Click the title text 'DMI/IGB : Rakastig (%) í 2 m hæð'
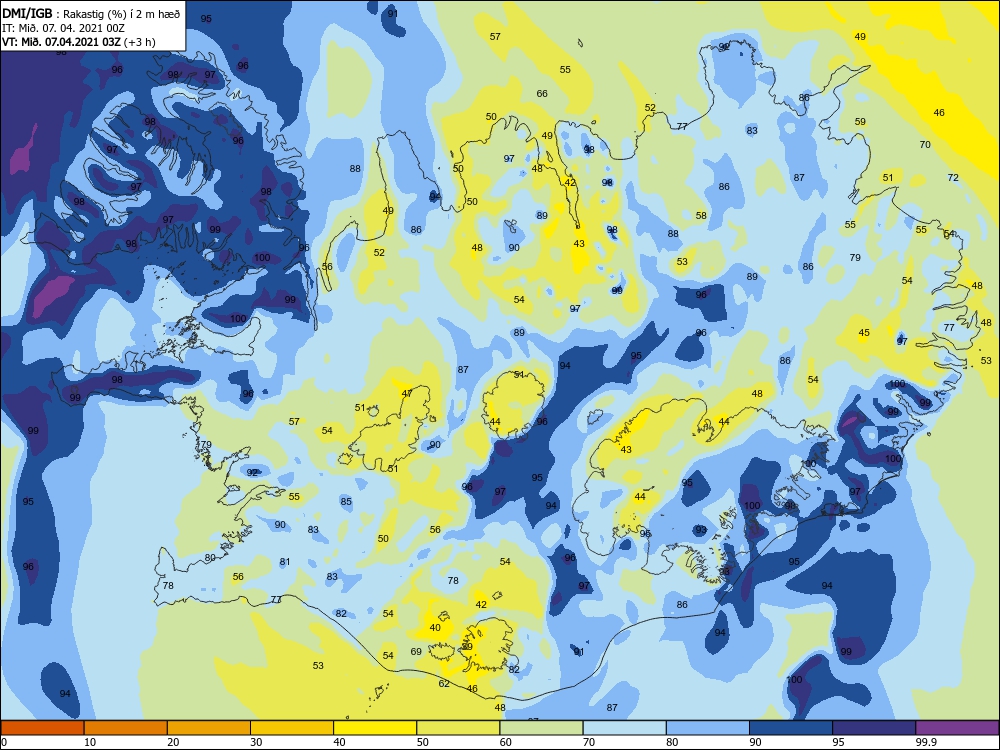 (92, 14)
